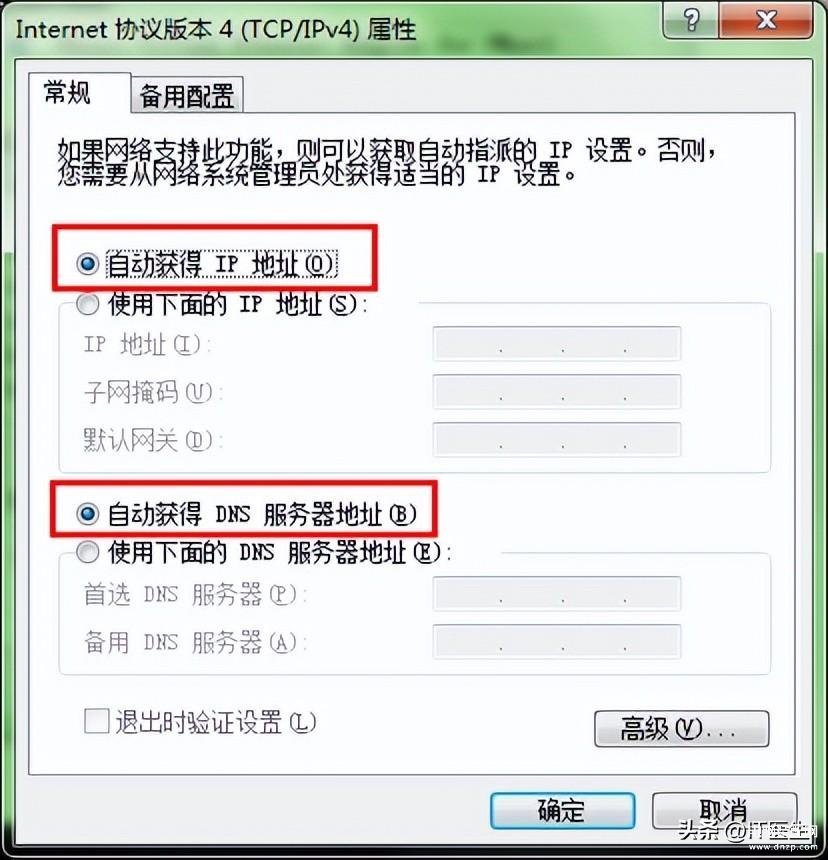Click the 自动获得 IP 地址 label text
Screen dimensions: 828x860
click(221, 264)
